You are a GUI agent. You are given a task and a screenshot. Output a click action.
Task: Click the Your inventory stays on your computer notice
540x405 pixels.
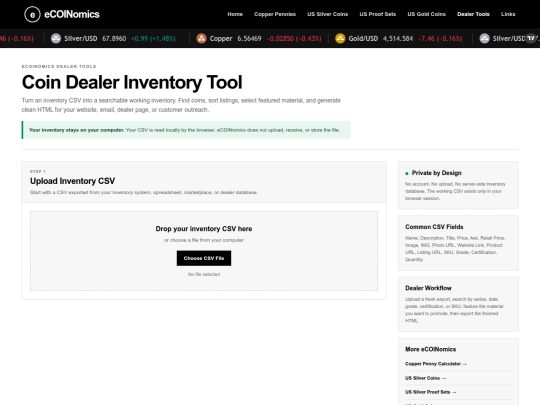pos(186,130)
